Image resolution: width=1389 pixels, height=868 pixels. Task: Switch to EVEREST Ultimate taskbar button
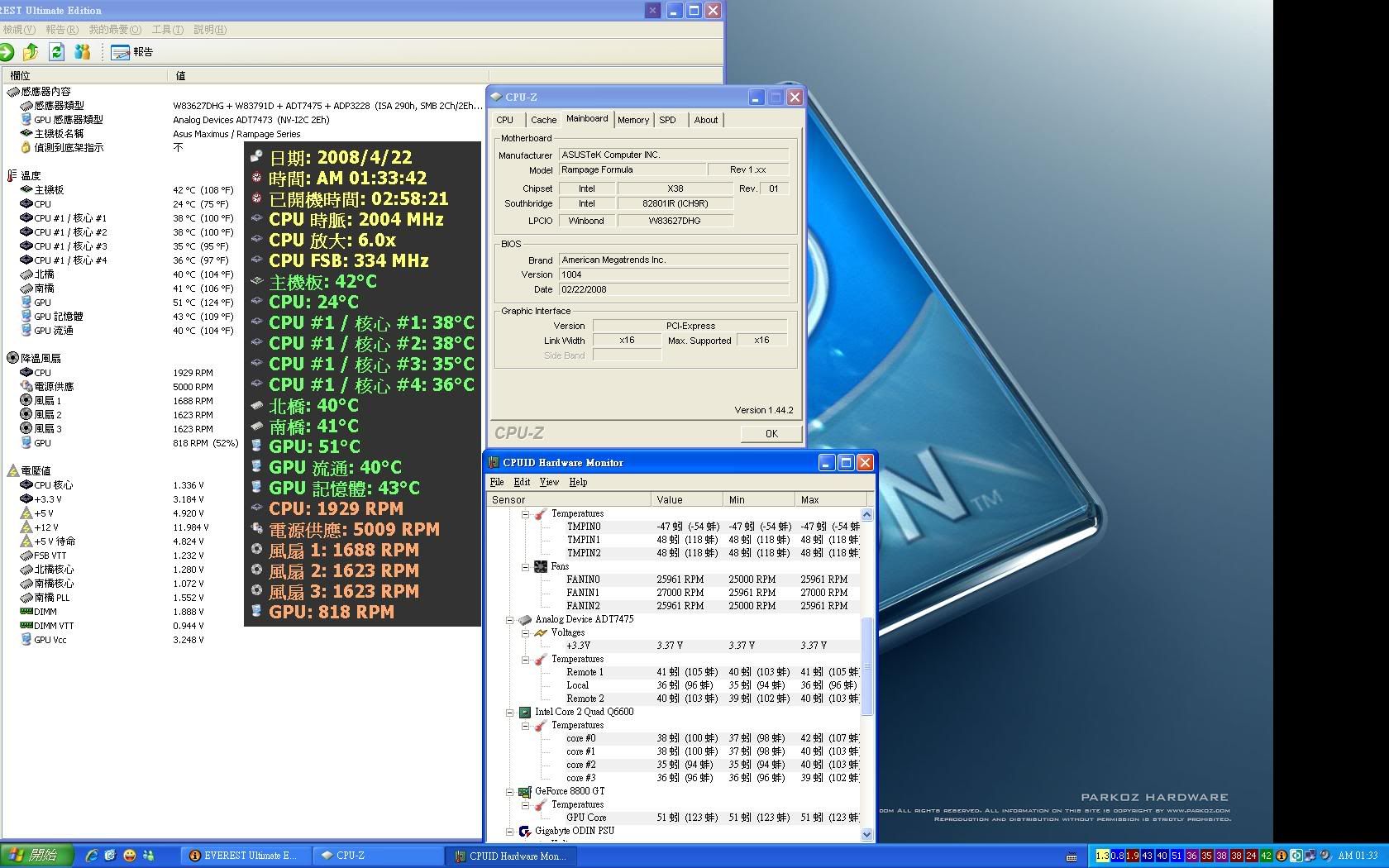[246, 856]
